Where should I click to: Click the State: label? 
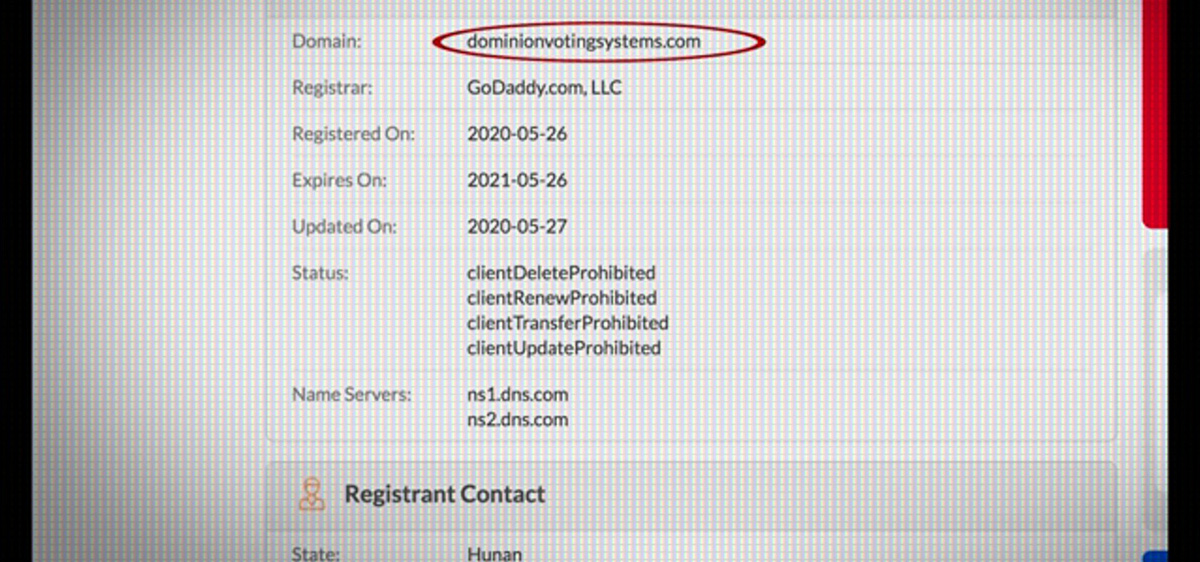click(x=315, y=553)
